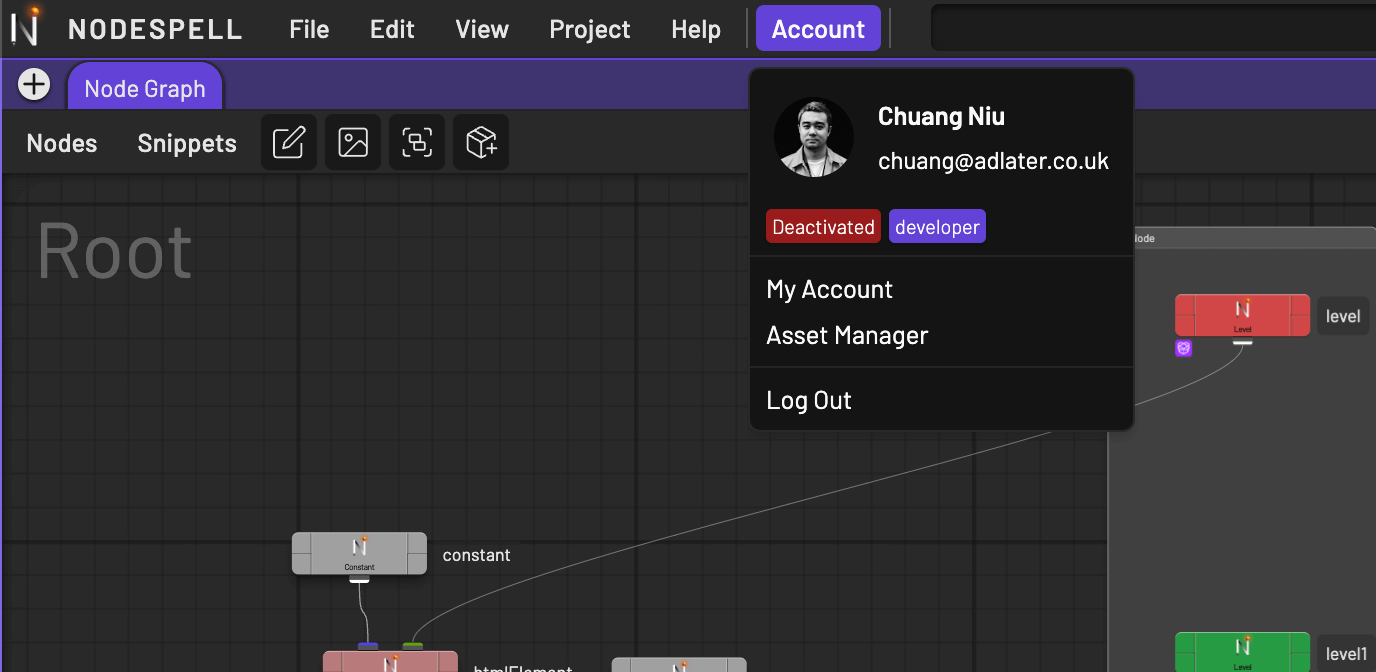1376x672 pixels.
Task: Select the grey Constant node
Action: point(359,552)
